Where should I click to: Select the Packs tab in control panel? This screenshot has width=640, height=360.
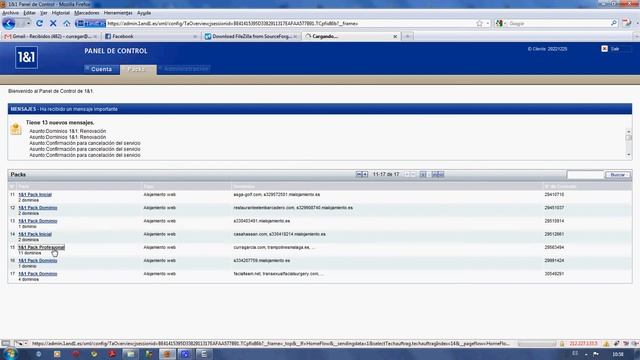[138, 69]
